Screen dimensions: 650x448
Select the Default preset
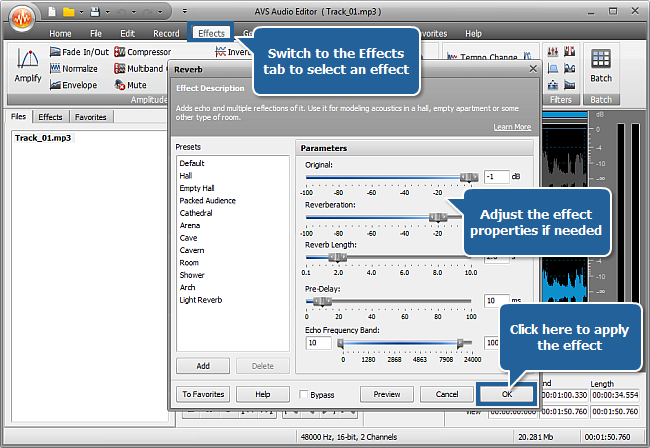192,163
